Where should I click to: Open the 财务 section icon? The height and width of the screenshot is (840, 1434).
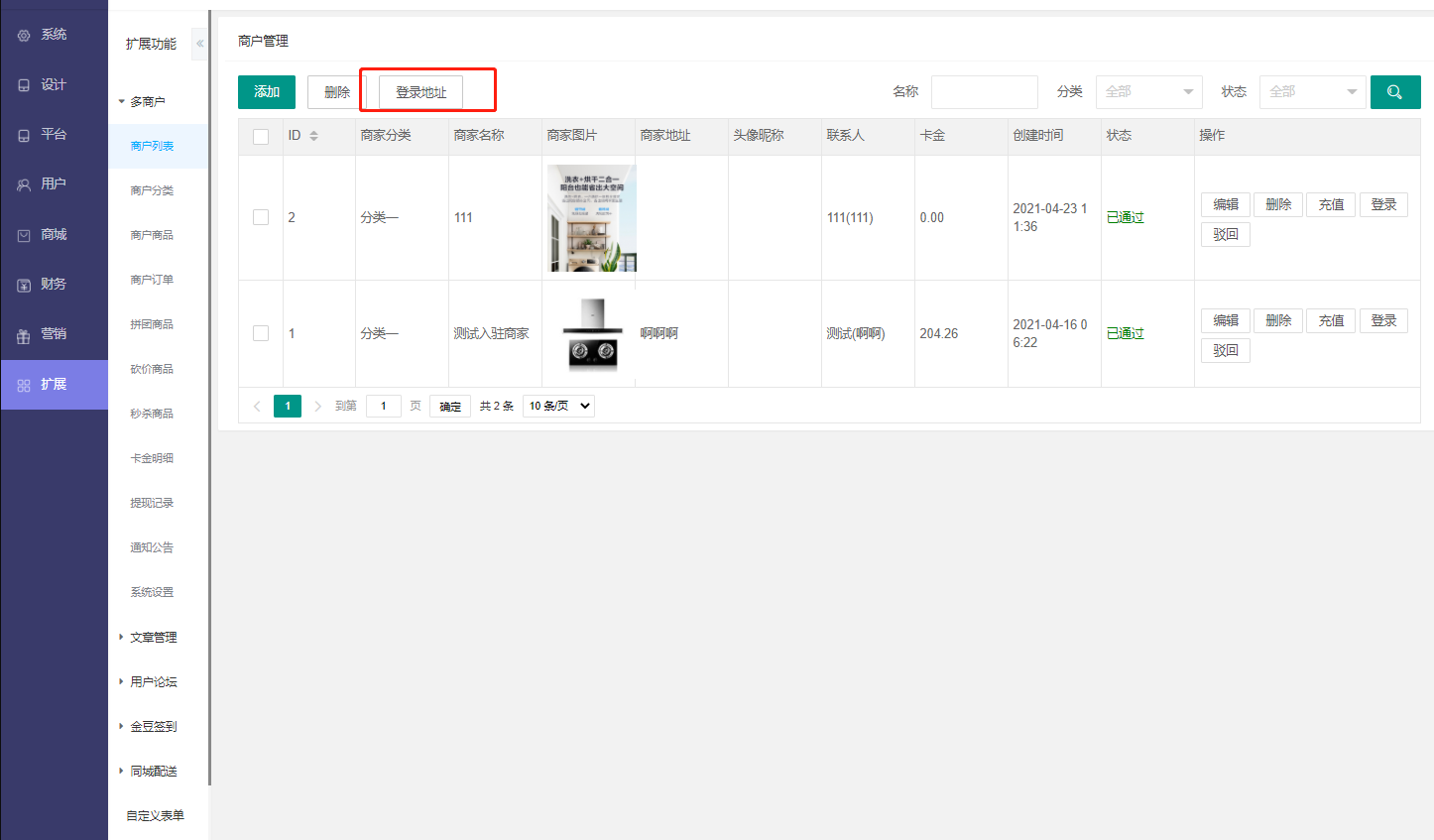pyautogui.click(x=24, y=285)
